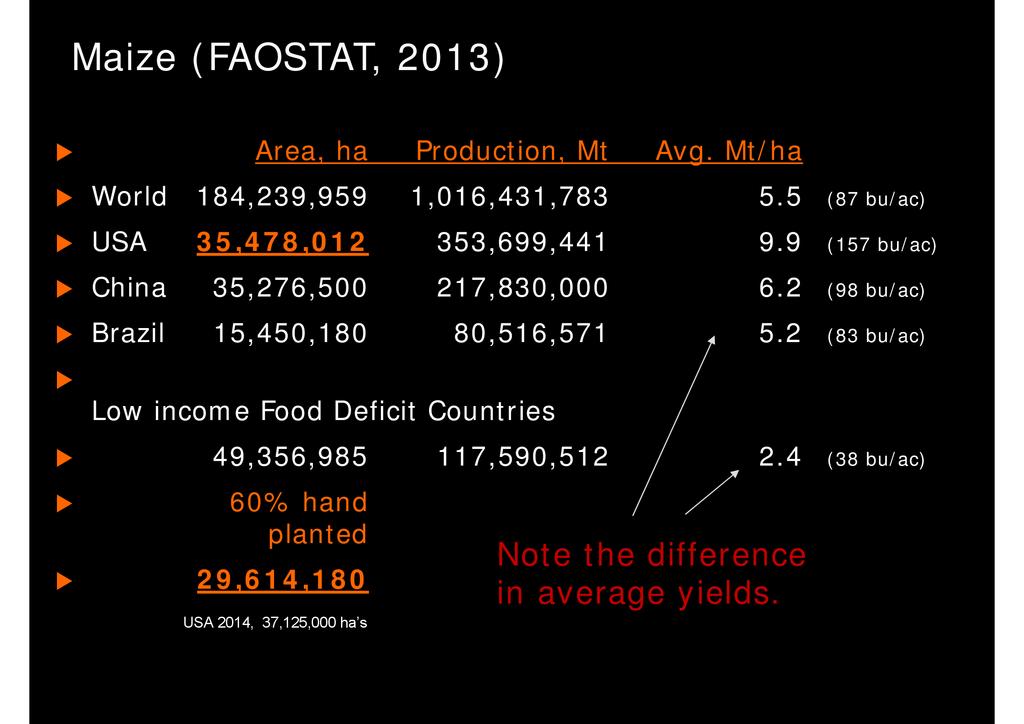The height and width of the screenshot is (724, 1024).
Task: Click the 2.4 average yield value
Action: (780, 458)
